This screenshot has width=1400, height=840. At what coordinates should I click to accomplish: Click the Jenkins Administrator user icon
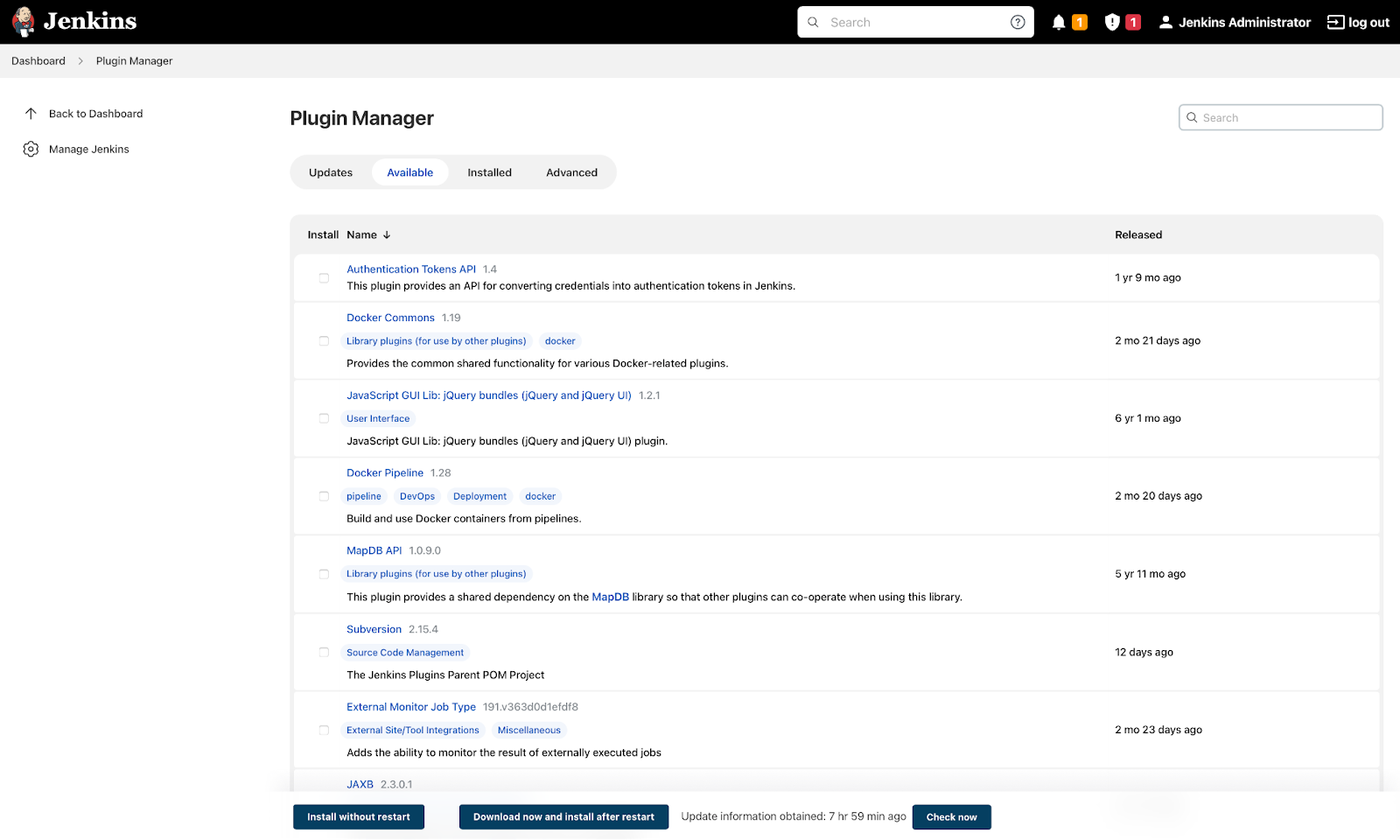click(x=1165, y=23)
